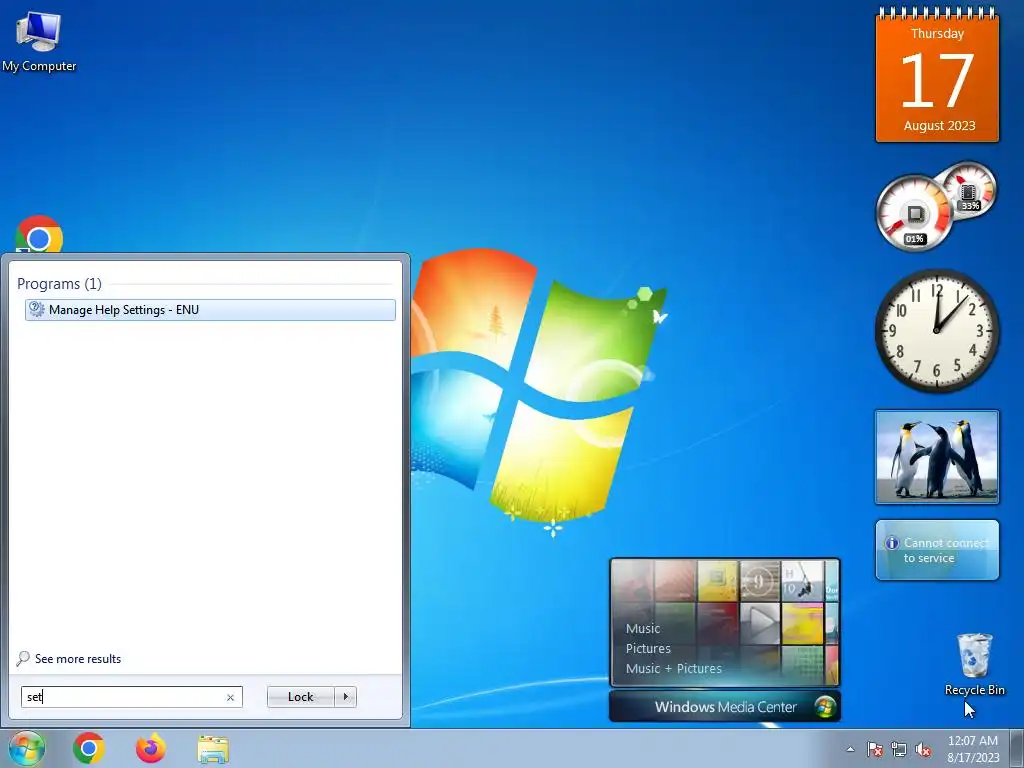Select Pictures in Media Center gadget
The height and width of the screenshot is (768, 1024).
(648, 648)
